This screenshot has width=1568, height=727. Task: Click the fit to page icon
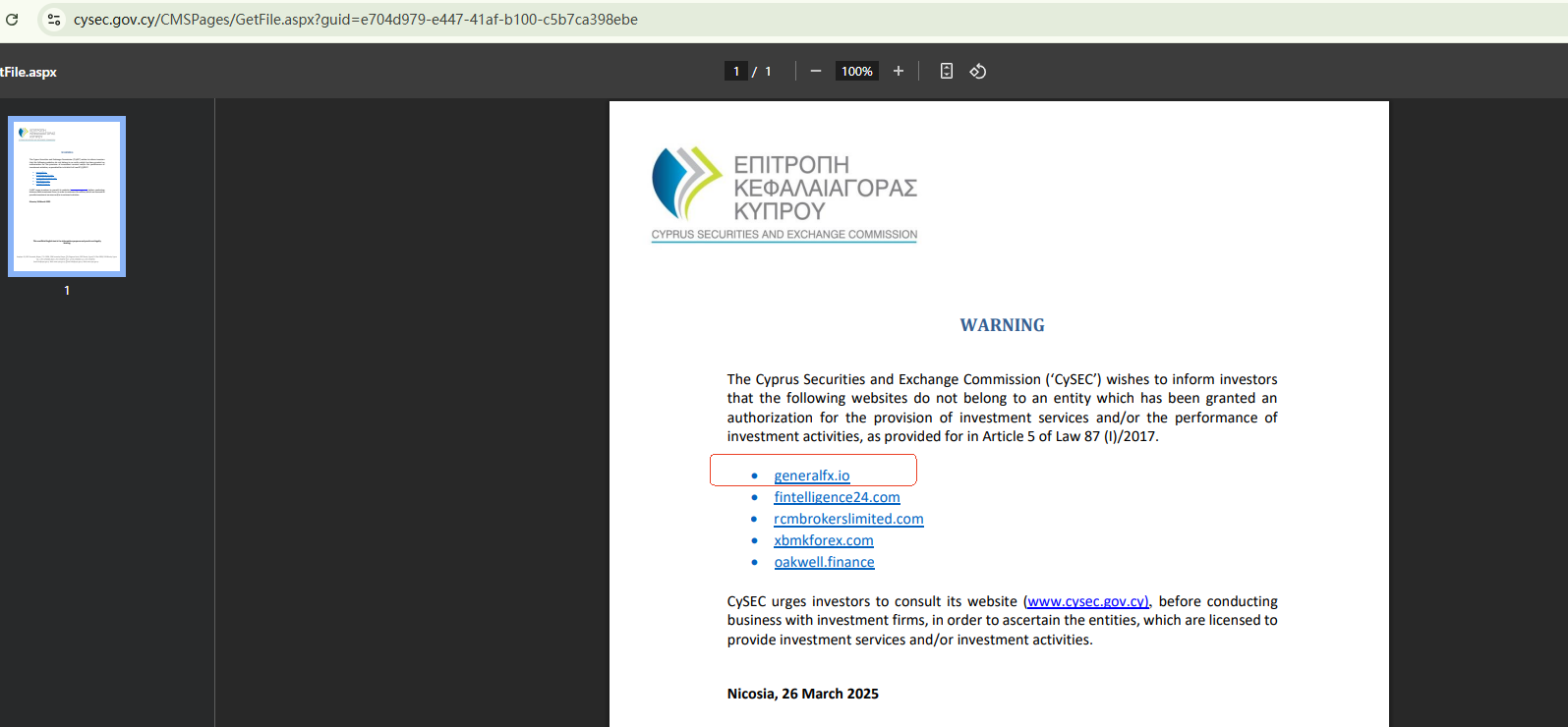point(947,71)
